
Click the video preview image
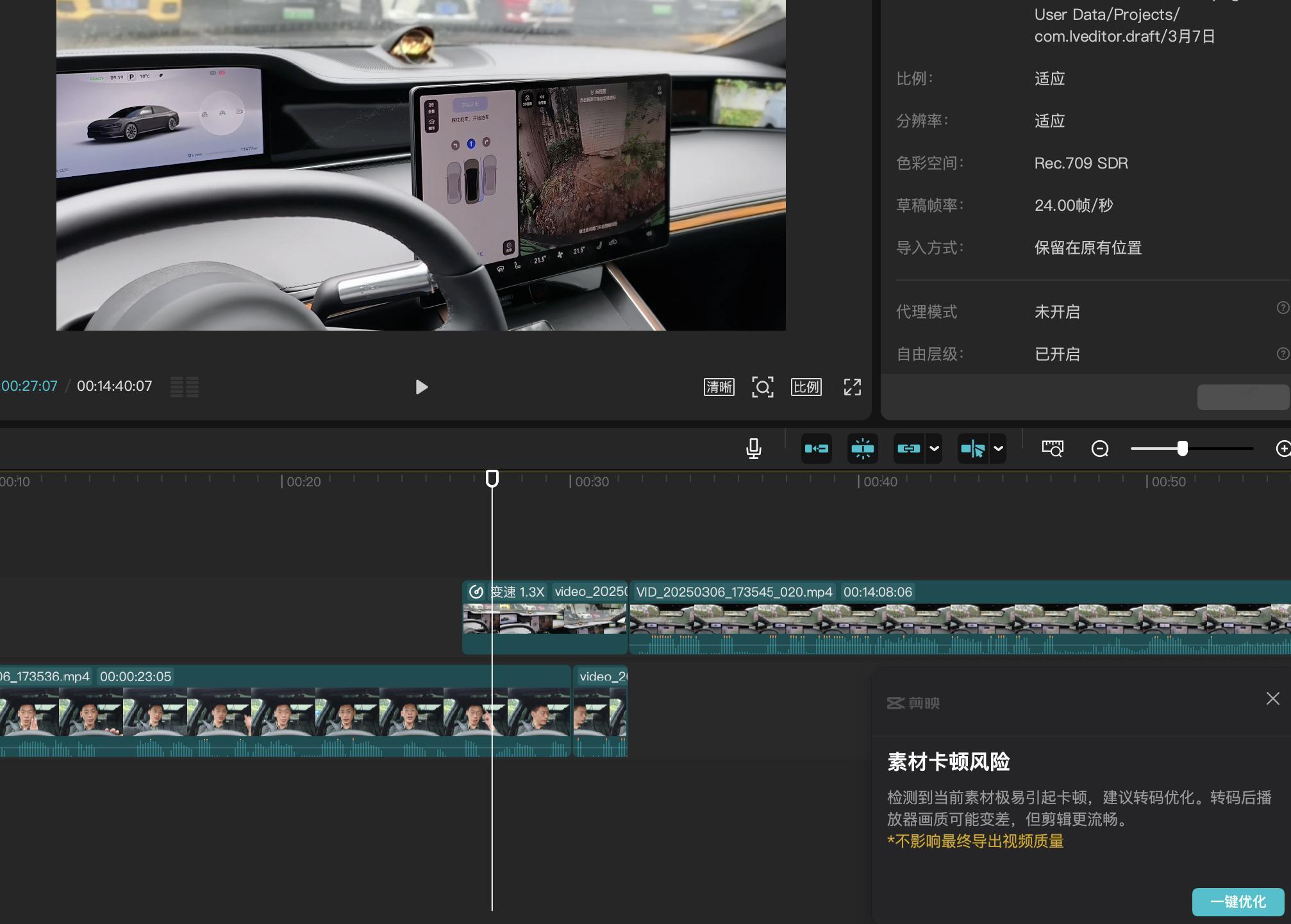tap(421, 165)
